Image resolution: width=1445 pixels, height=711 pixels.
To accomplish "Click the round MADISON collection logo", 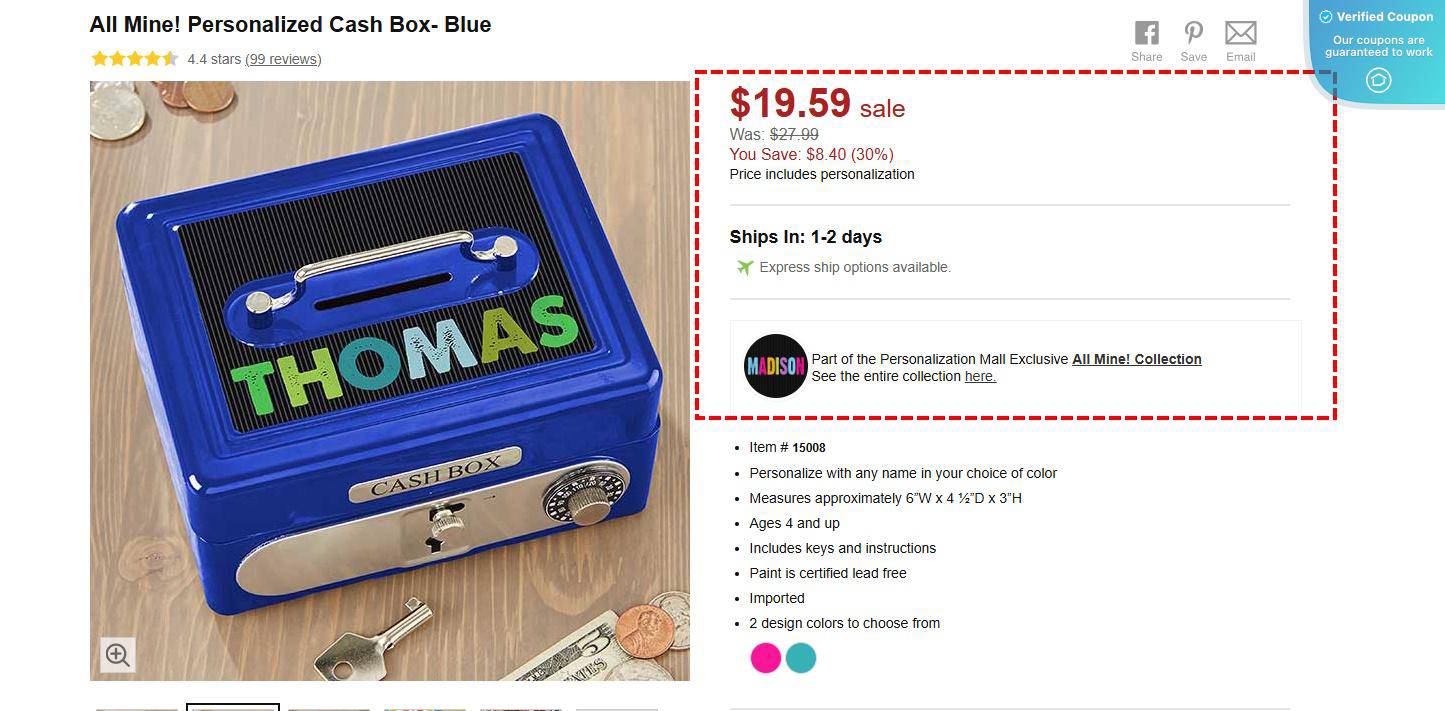I will coord(775,366).
